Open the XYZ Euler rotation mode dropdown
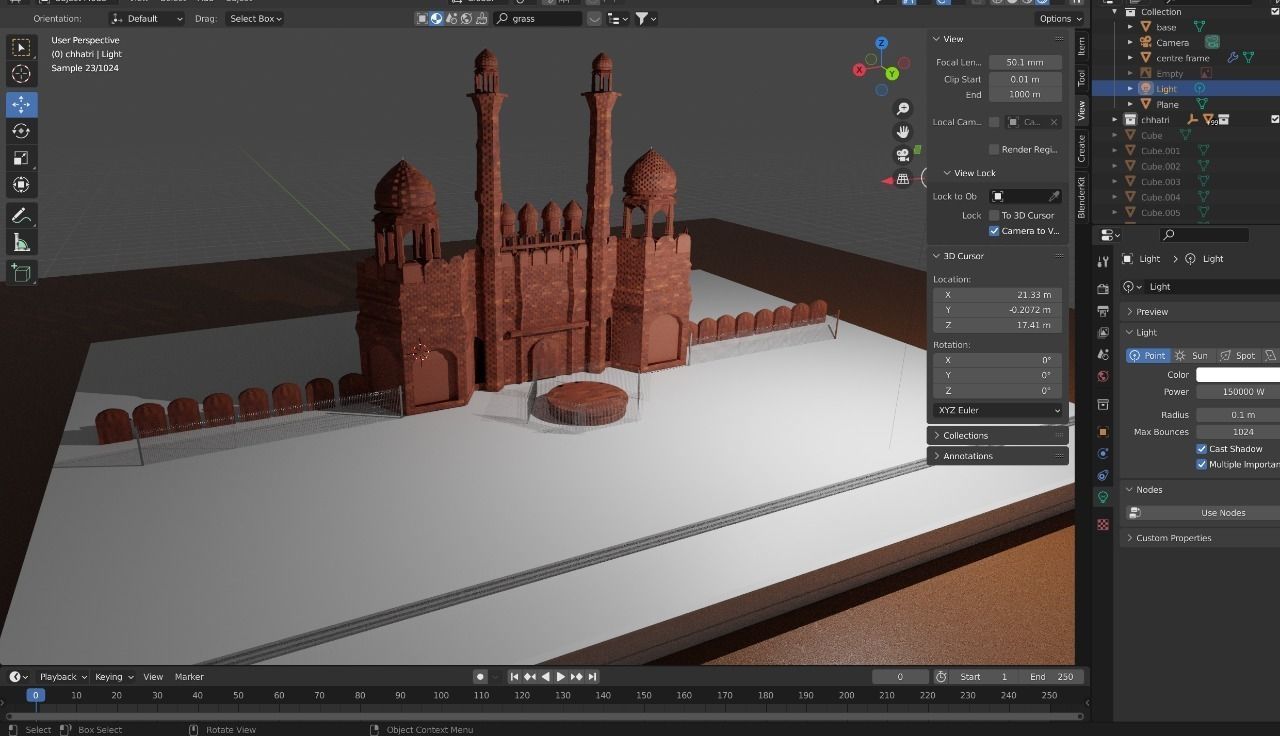This screenshot has width=1280, height=736. click(998, 410)
